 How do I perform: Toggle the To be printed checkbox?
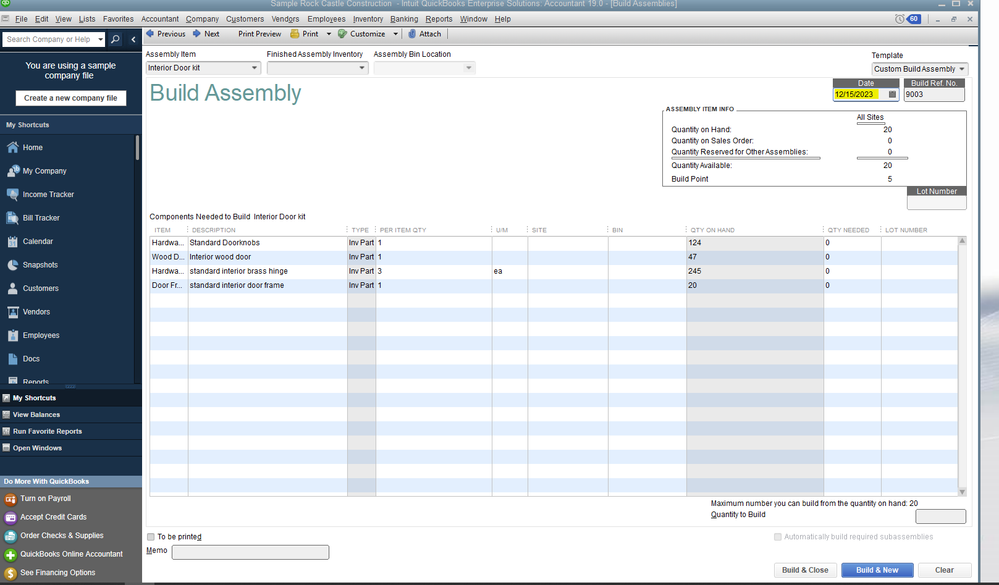tap(151, 537)
